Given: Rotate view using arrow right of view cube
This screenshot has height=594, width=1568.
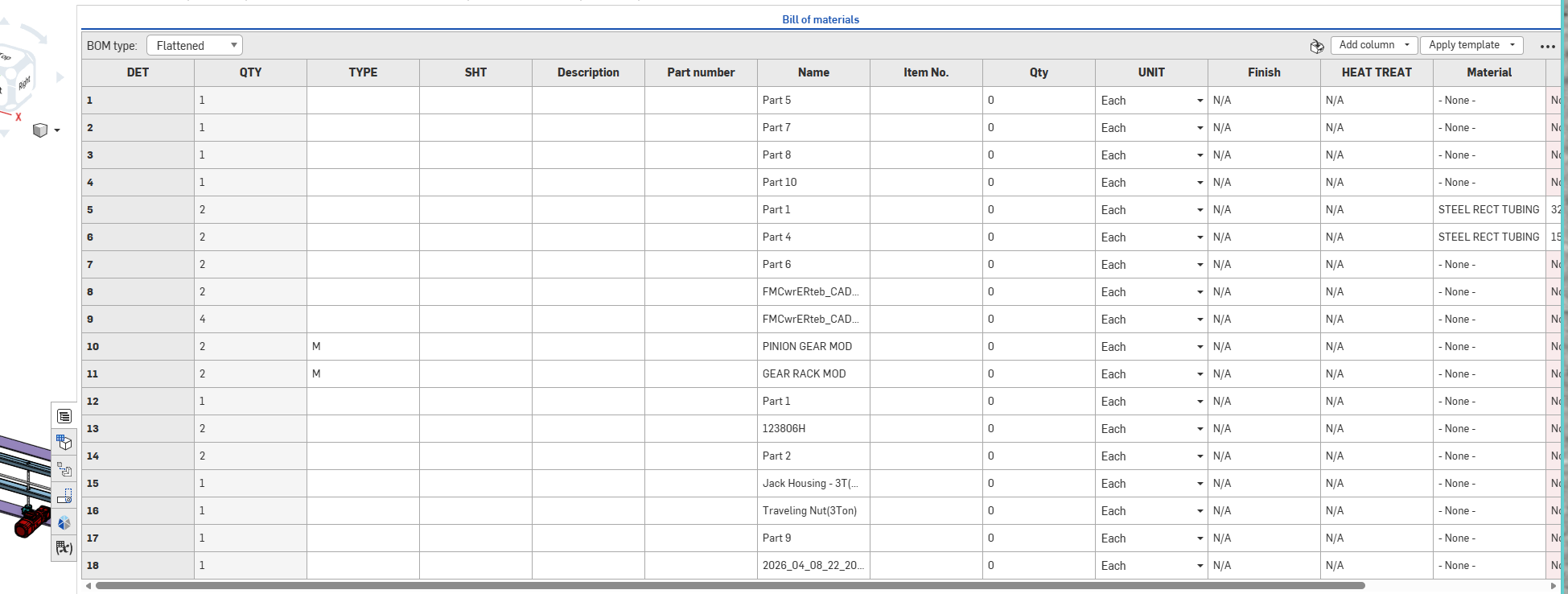Looking at the screenshot, I should tap(60, 77).
